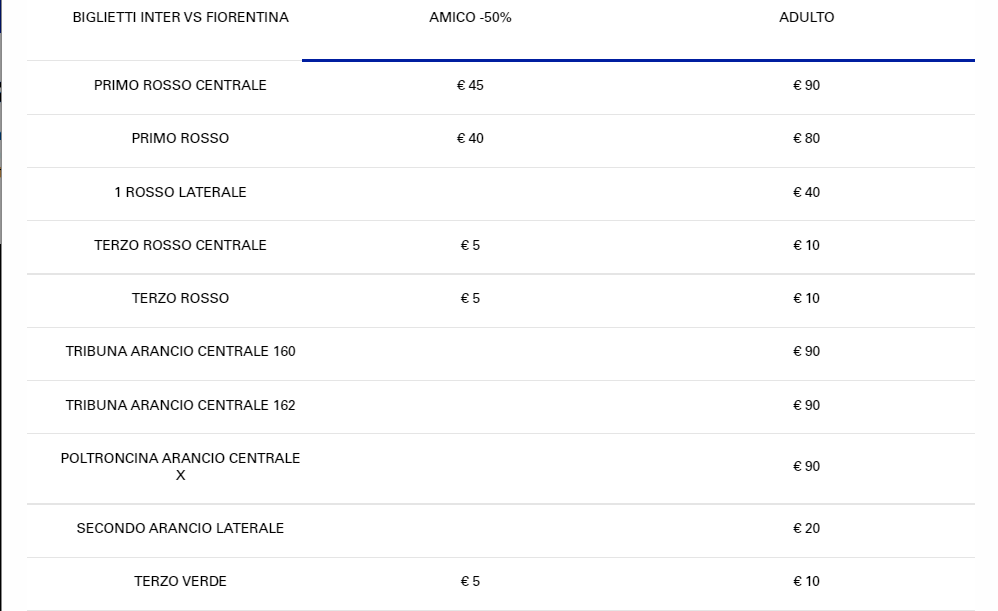Pick the € 5 Amico price for Terzo Rosso

click(x=470, y=298)
